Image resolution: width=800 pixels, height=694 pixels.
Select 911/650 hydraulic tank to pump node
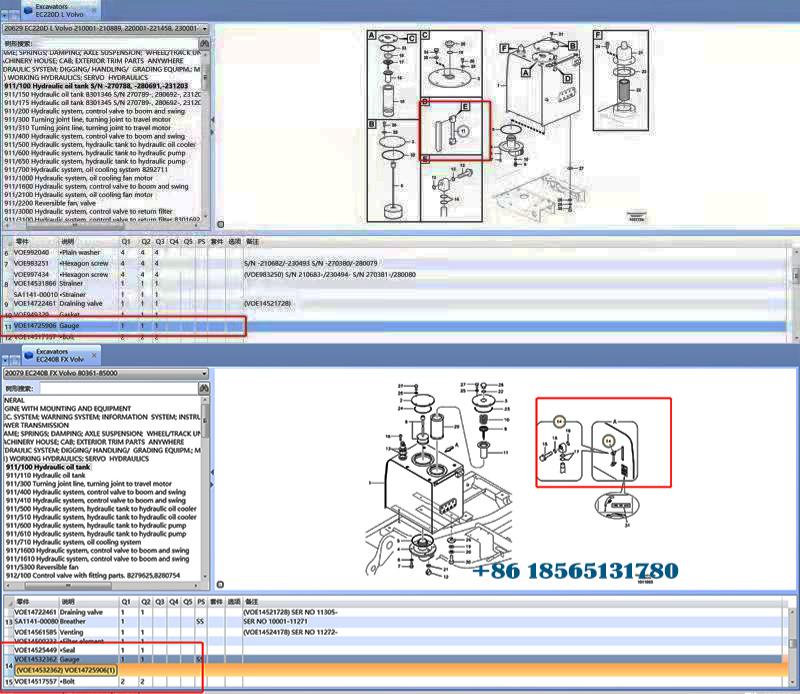click(x=94, y=161)
